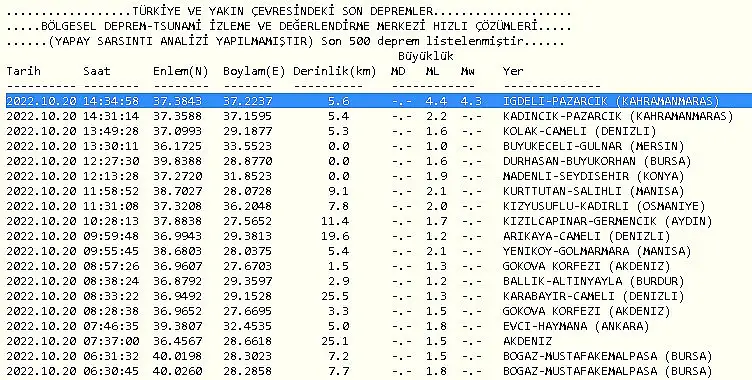Click the Tarih column header
Viewport: 752px width, 380px height.
pyautogui.click(x=24, y=71)
